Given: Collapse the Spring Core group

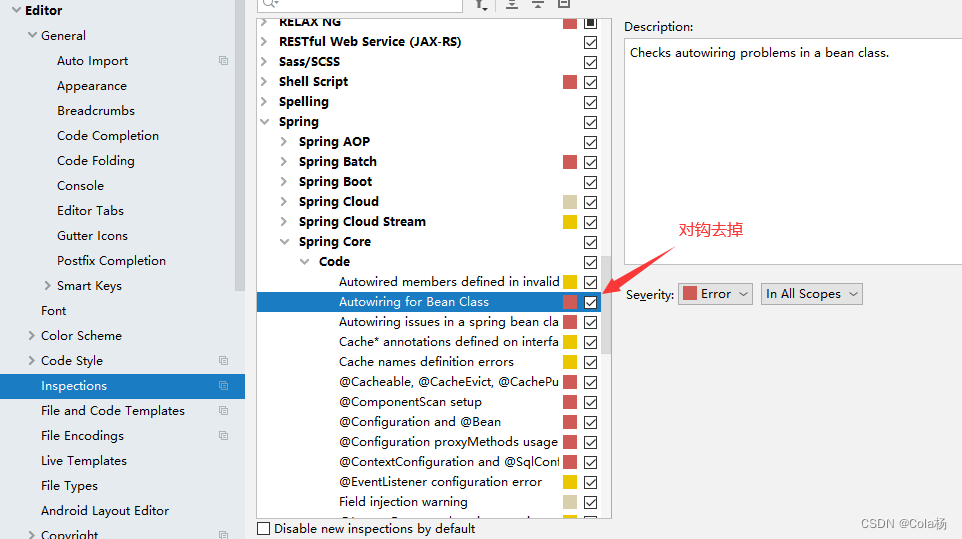Looking at the screenshot, I should click(284, 242).
